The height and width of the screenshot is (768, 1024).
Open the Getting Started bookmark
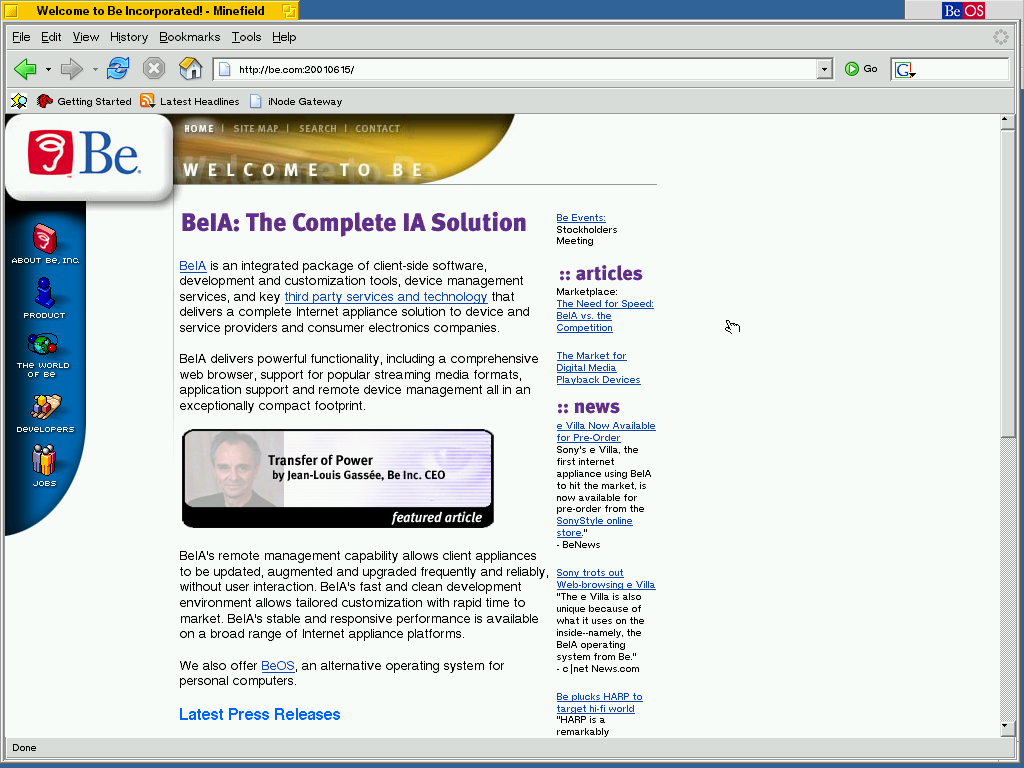coord(84,101)
